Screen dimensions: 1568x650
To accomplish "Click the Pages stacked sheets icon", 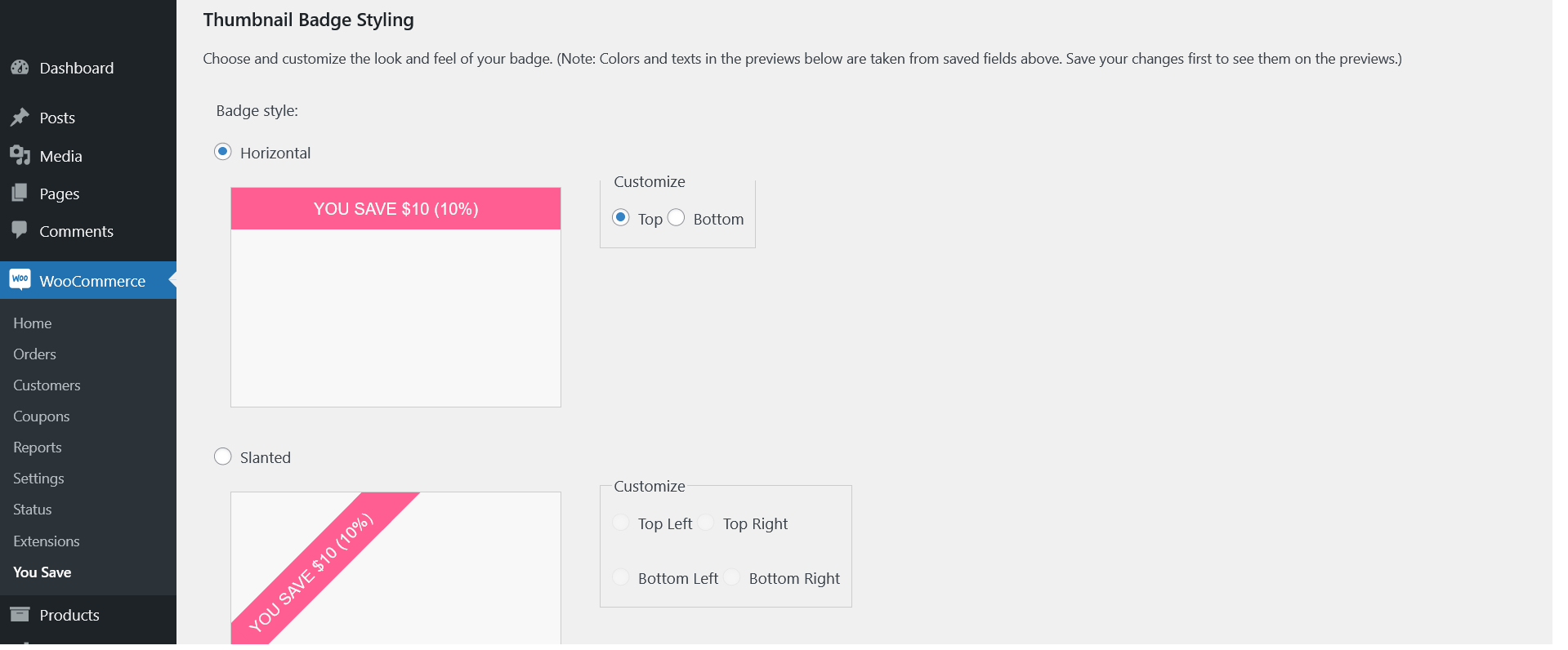I will pyautogui.click(x=20, y=194).
